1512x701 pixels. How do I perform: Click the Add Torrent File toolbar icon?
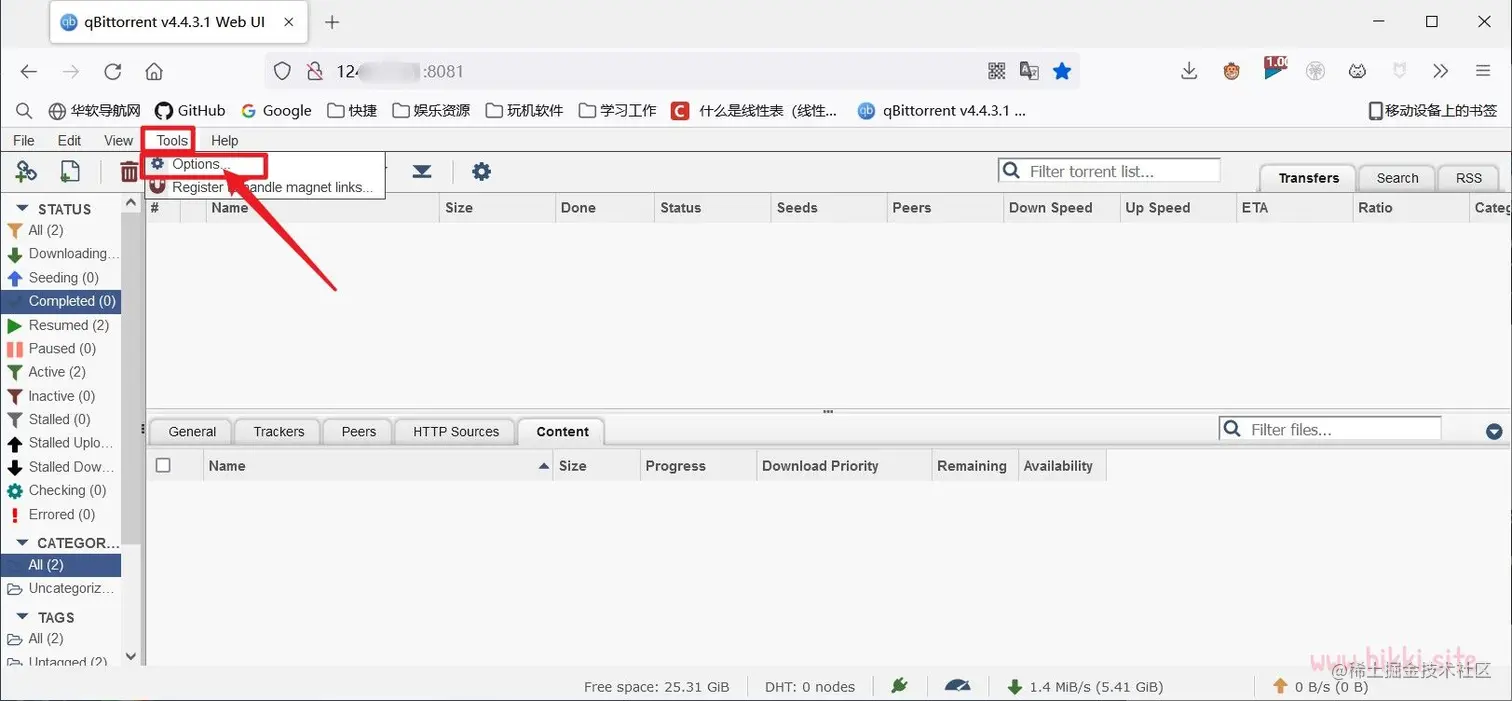70,172
